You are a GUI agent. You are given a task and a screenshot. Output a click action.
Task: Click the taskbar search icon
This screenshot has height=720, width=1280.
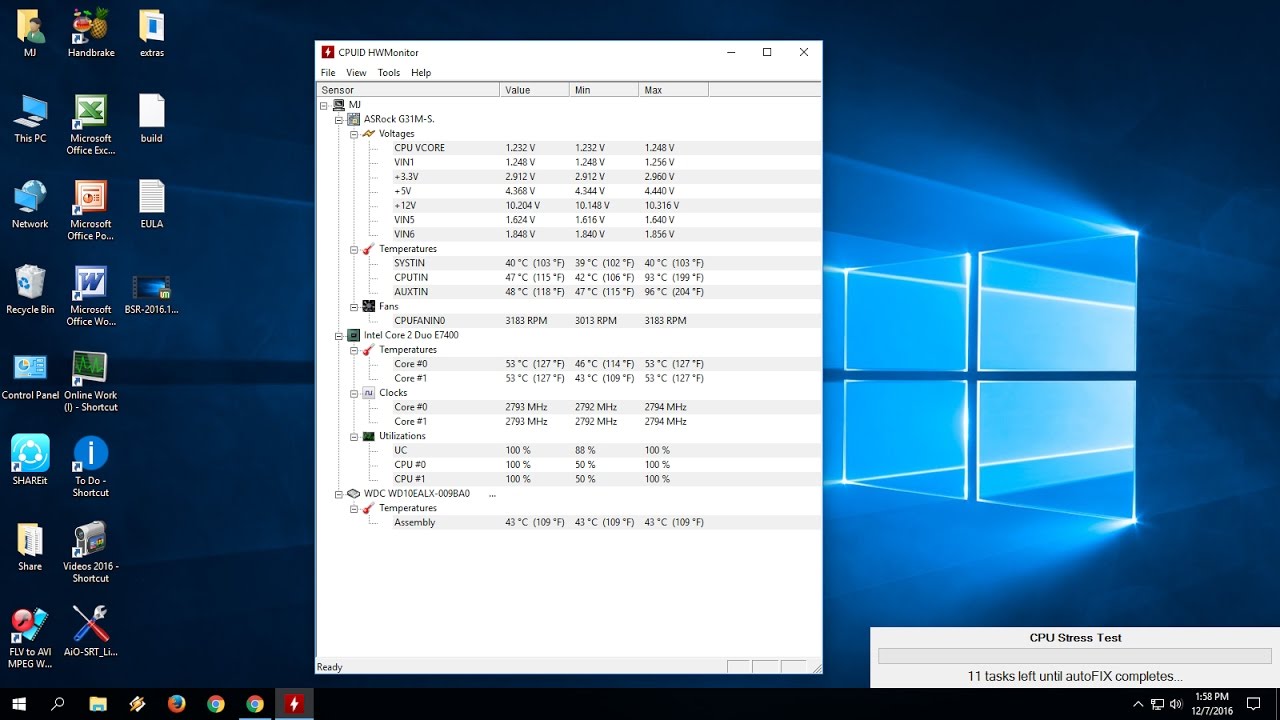click(58, 704)
